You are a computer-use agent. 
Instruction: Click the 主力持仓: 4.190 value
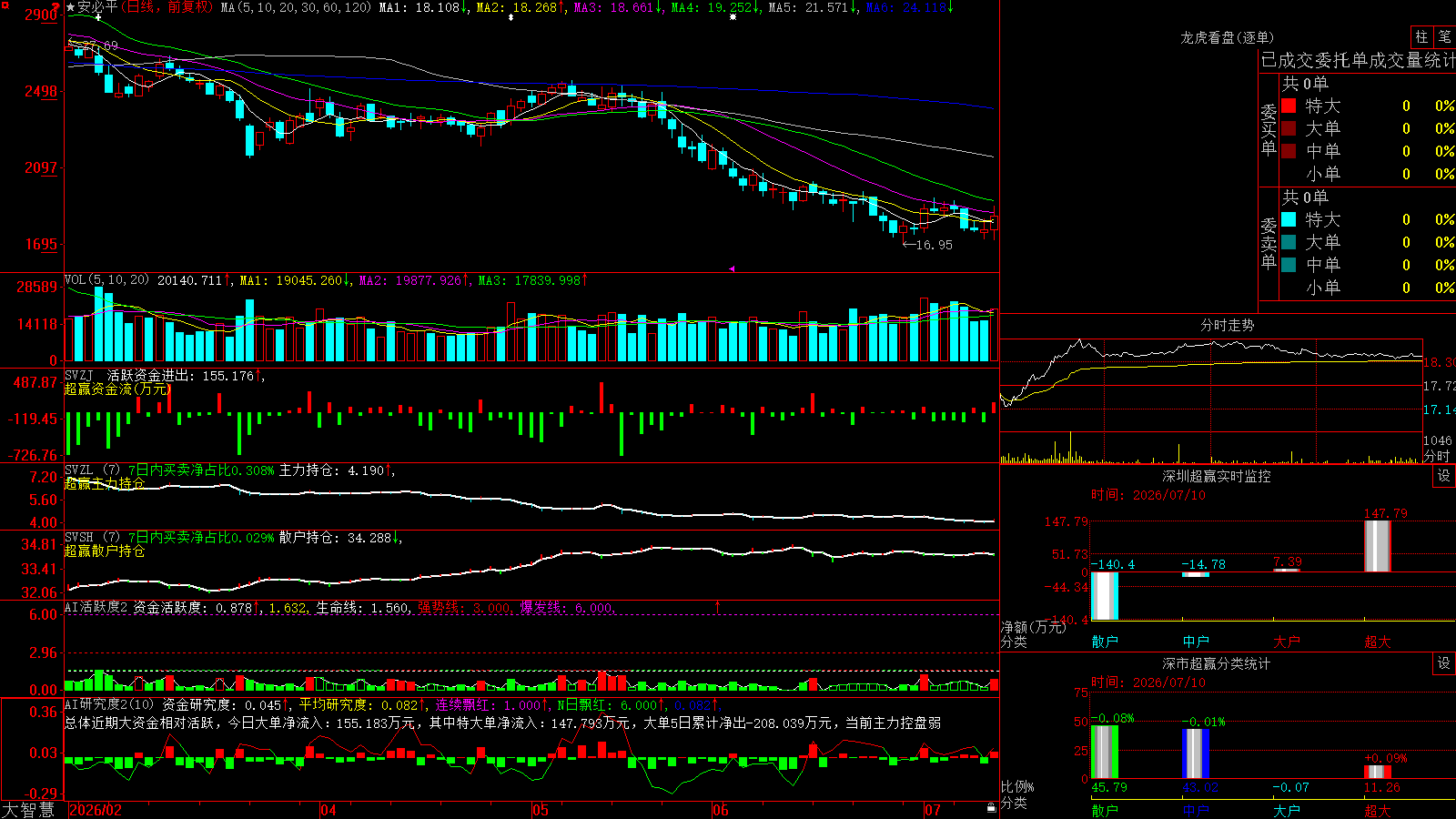click(337, 470)
